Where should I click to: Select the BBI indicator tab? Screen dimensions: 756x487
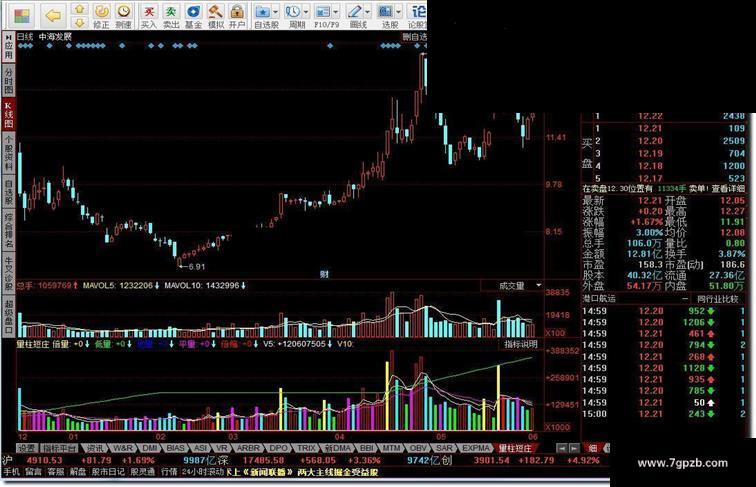367,448
